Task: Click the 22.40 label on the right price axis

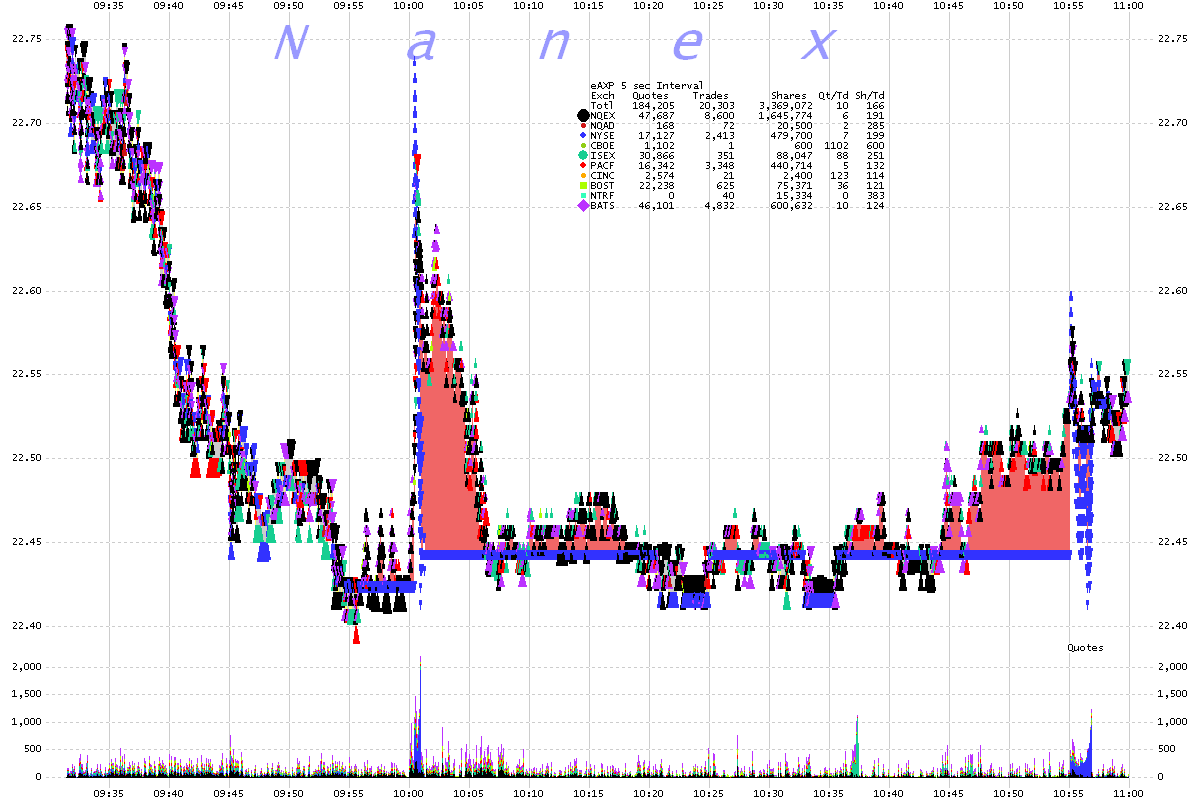Action: coord(1171,626)
